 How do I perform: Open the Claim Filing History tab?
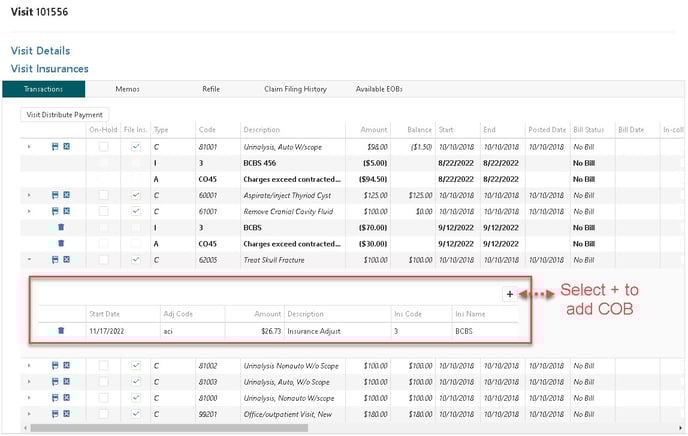click(293, 89)
